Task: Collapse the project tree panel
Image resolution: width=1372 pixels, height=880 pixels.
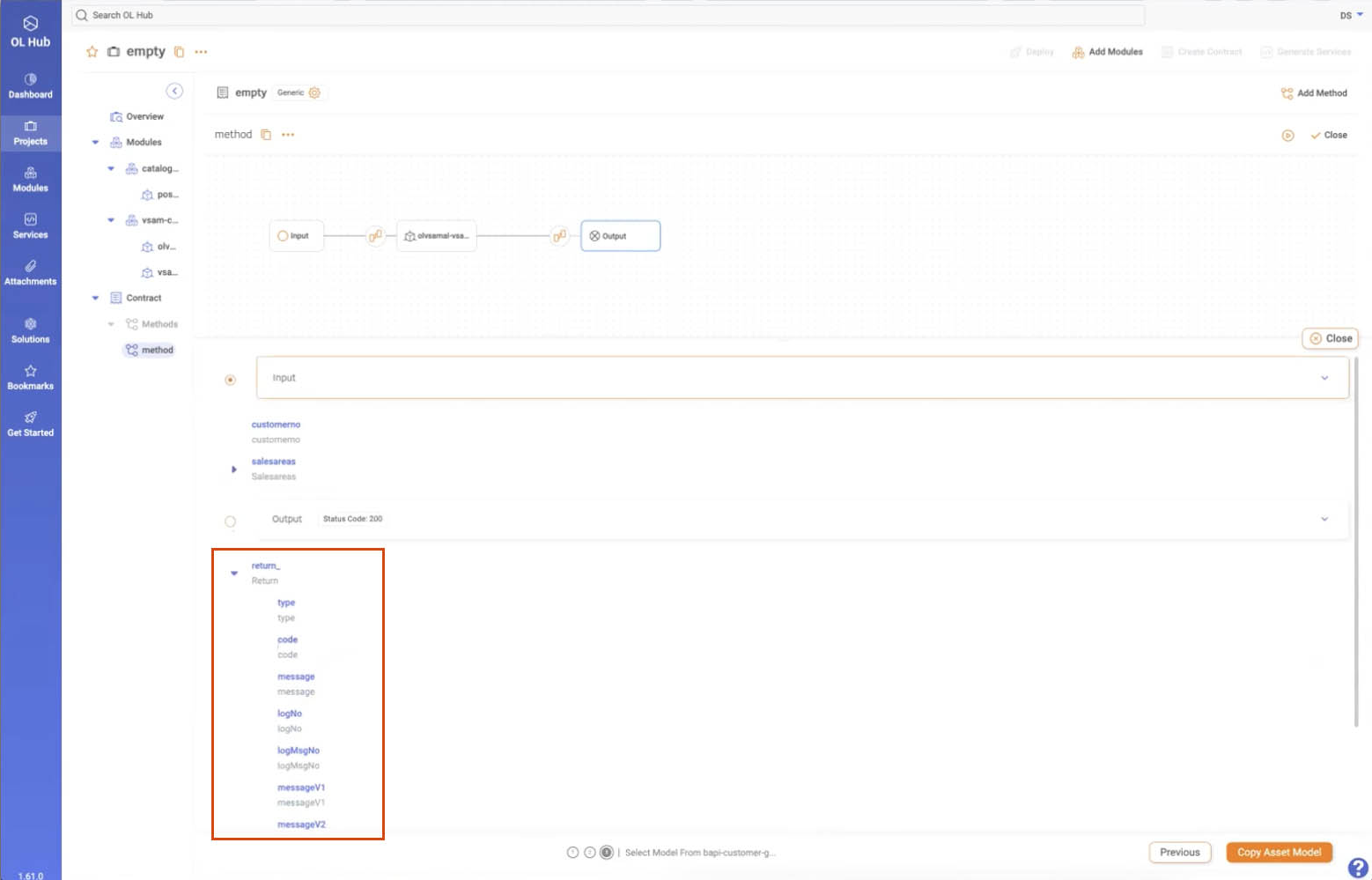Action: (174, 91)
